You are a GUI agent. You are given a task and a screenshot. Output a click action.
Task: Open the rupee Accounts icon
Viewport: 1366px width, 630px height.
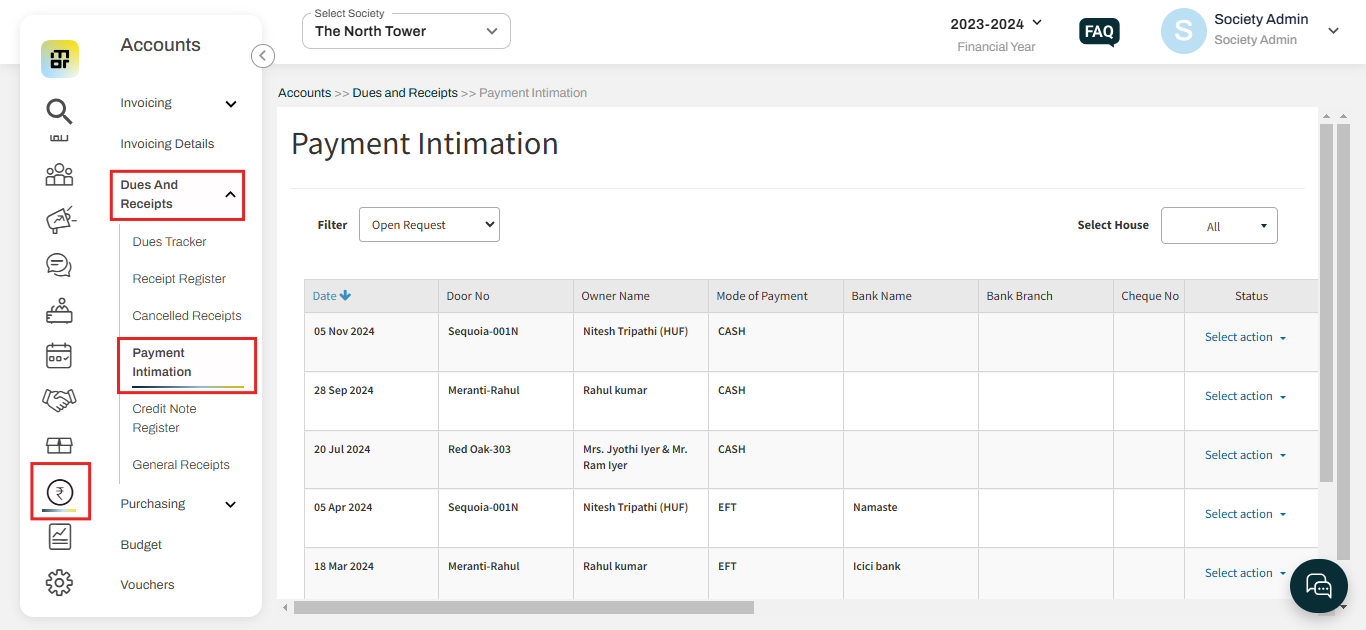(x=59, y=490)
